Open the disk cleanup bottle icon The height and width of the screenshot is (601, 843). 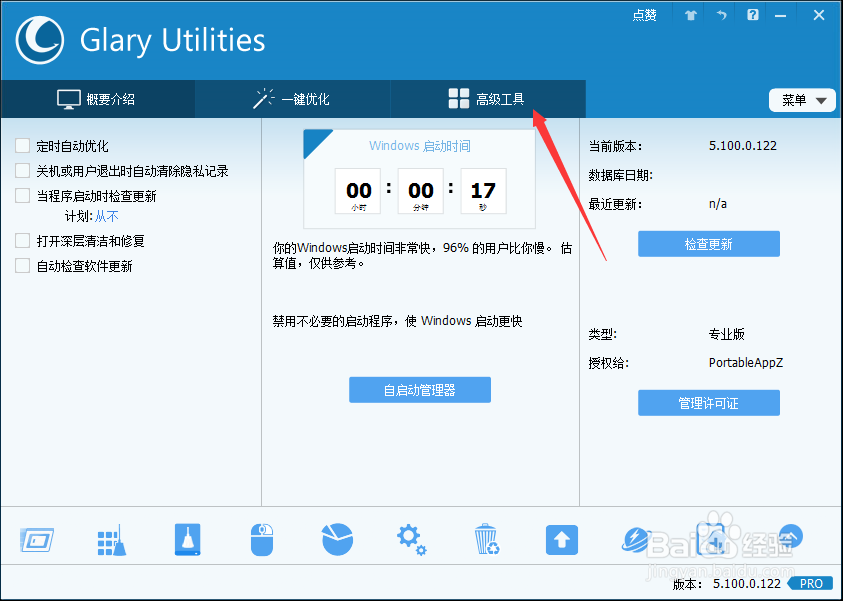(x=186, y=539)
